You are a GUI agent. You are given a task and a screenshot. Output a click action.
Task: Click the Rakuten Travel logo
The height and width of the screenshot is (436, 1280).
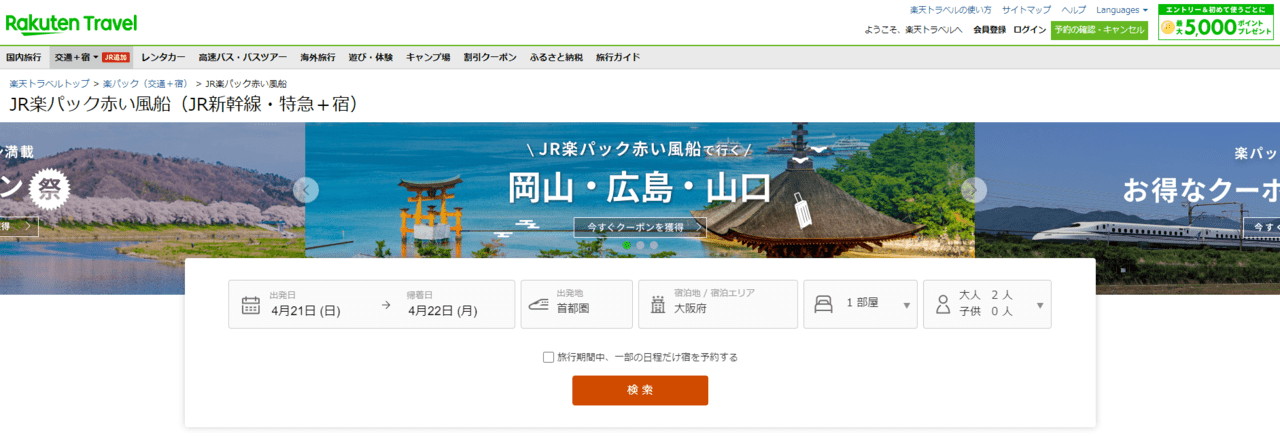(x=71, y=23)
